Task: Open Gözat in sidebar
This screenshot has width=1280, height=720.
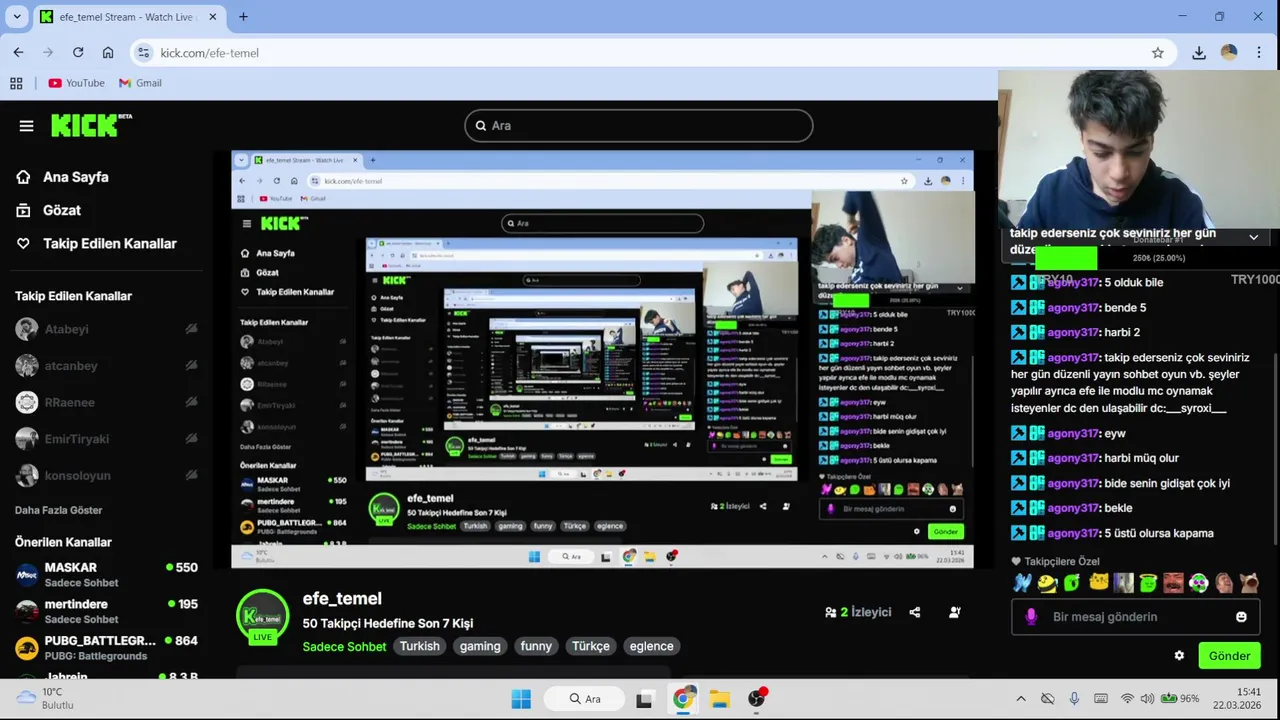Action: (x=49, y=210)
